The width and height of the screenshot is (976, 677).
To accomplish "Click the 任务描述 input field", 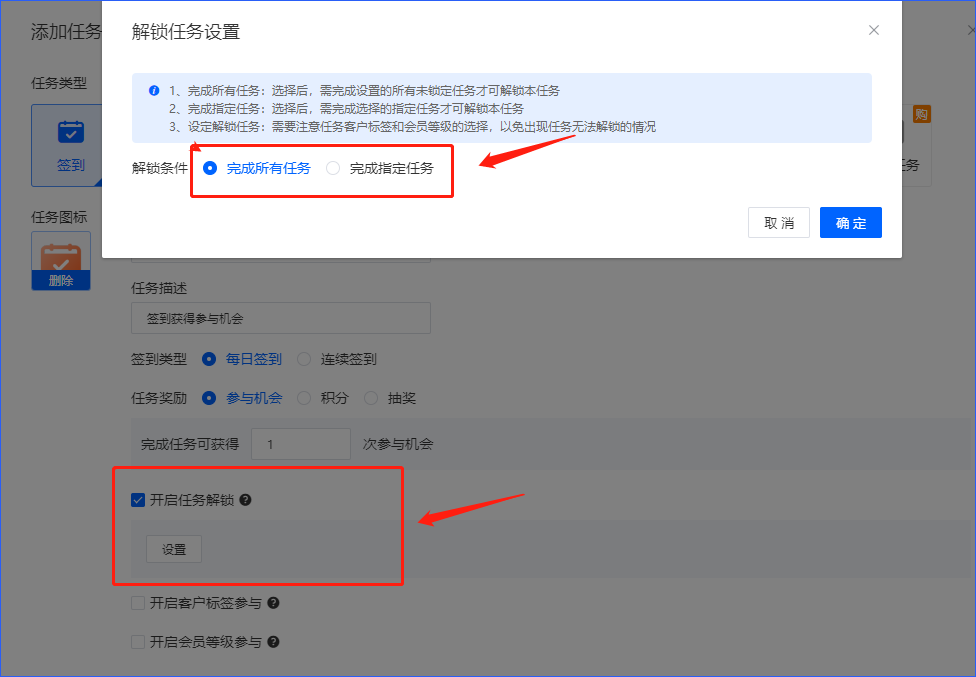I will [281, 318].
